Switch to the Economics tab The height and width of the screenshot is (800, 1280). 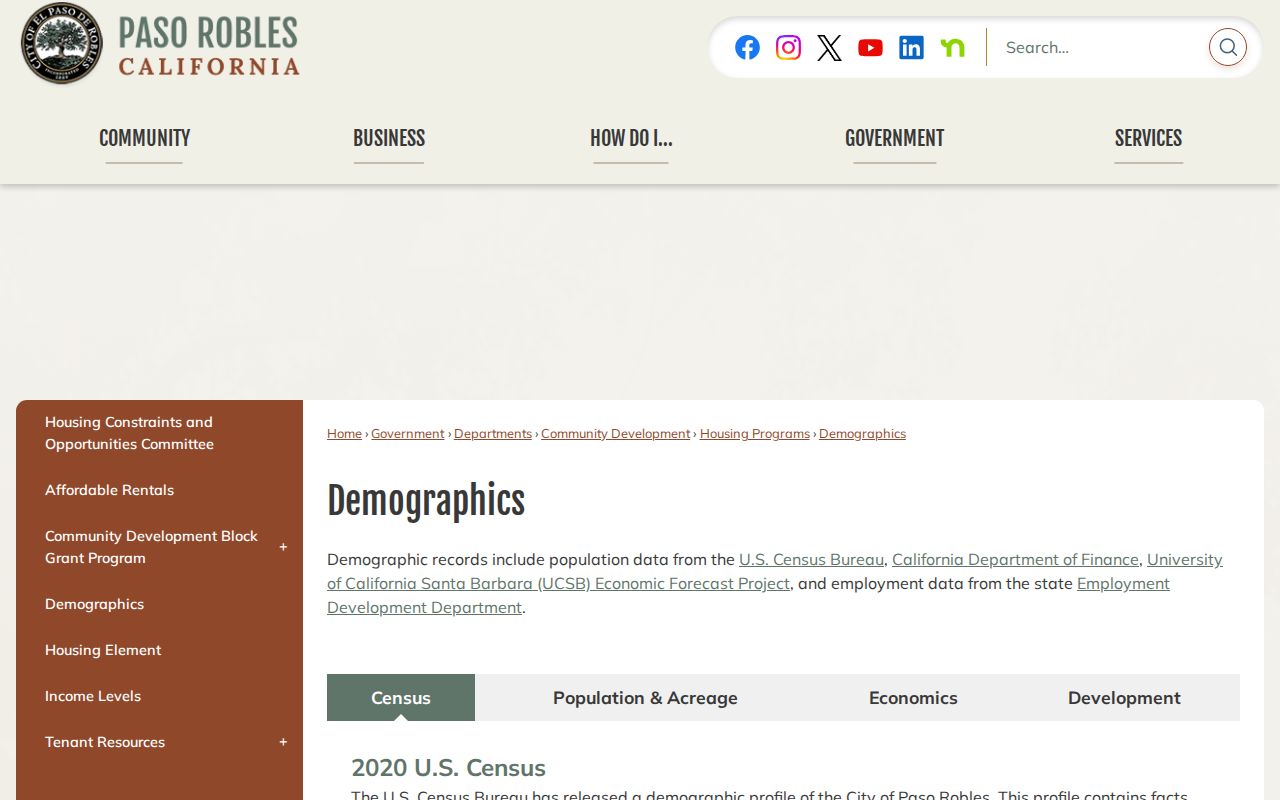pyautogui.click(x=913, y=698)
